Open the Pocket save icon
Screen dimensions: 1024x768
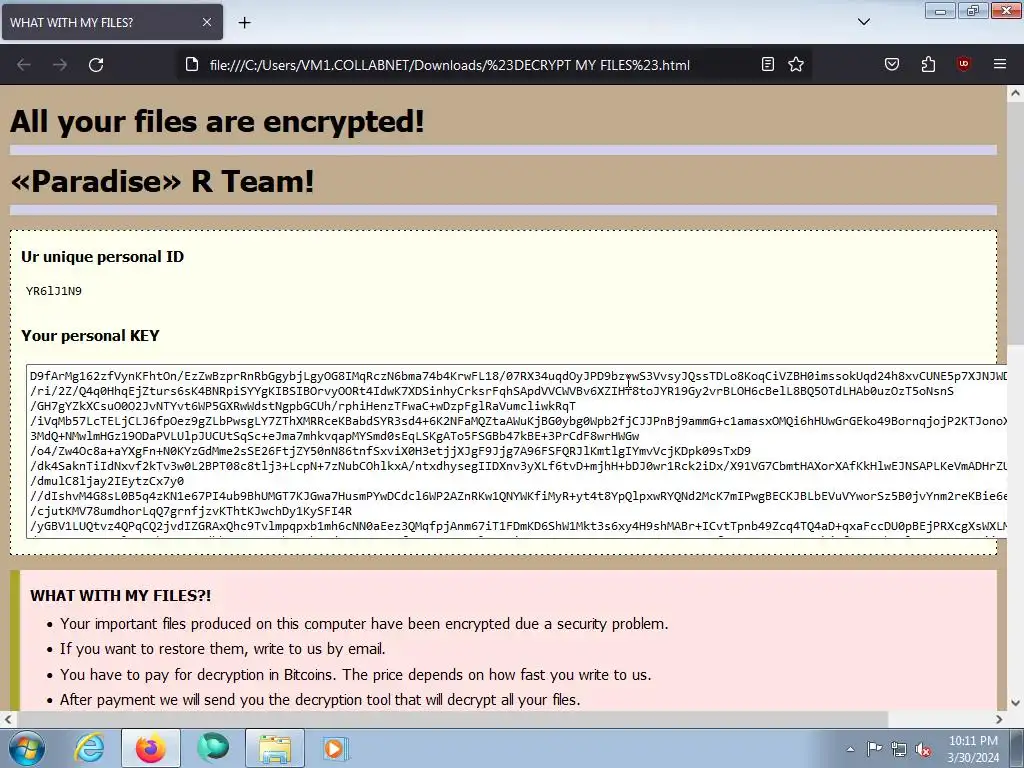coord(891,64)
